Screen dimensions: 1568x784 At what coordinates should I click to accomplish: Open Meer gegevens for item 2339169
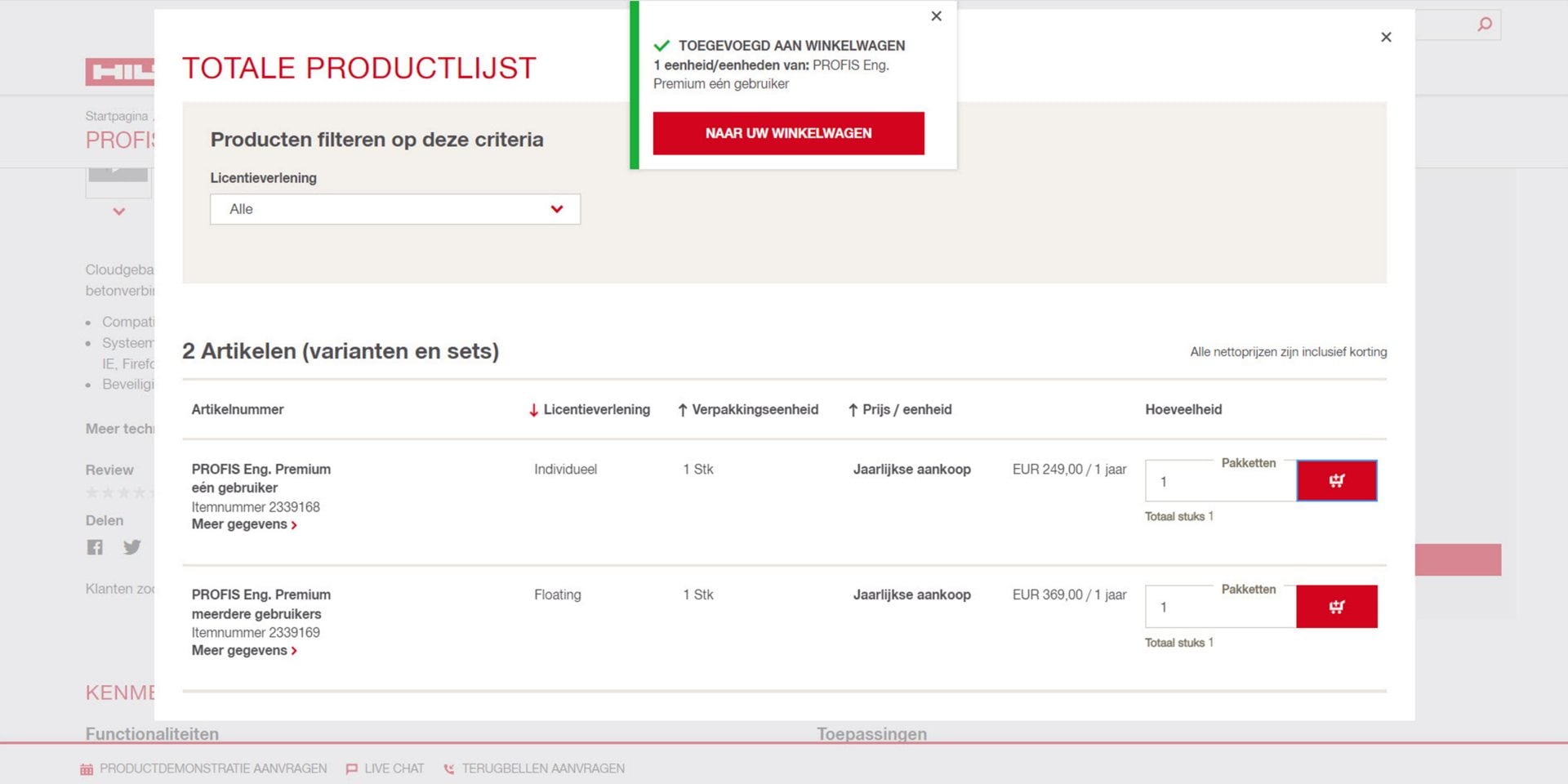tap(243, 651)
